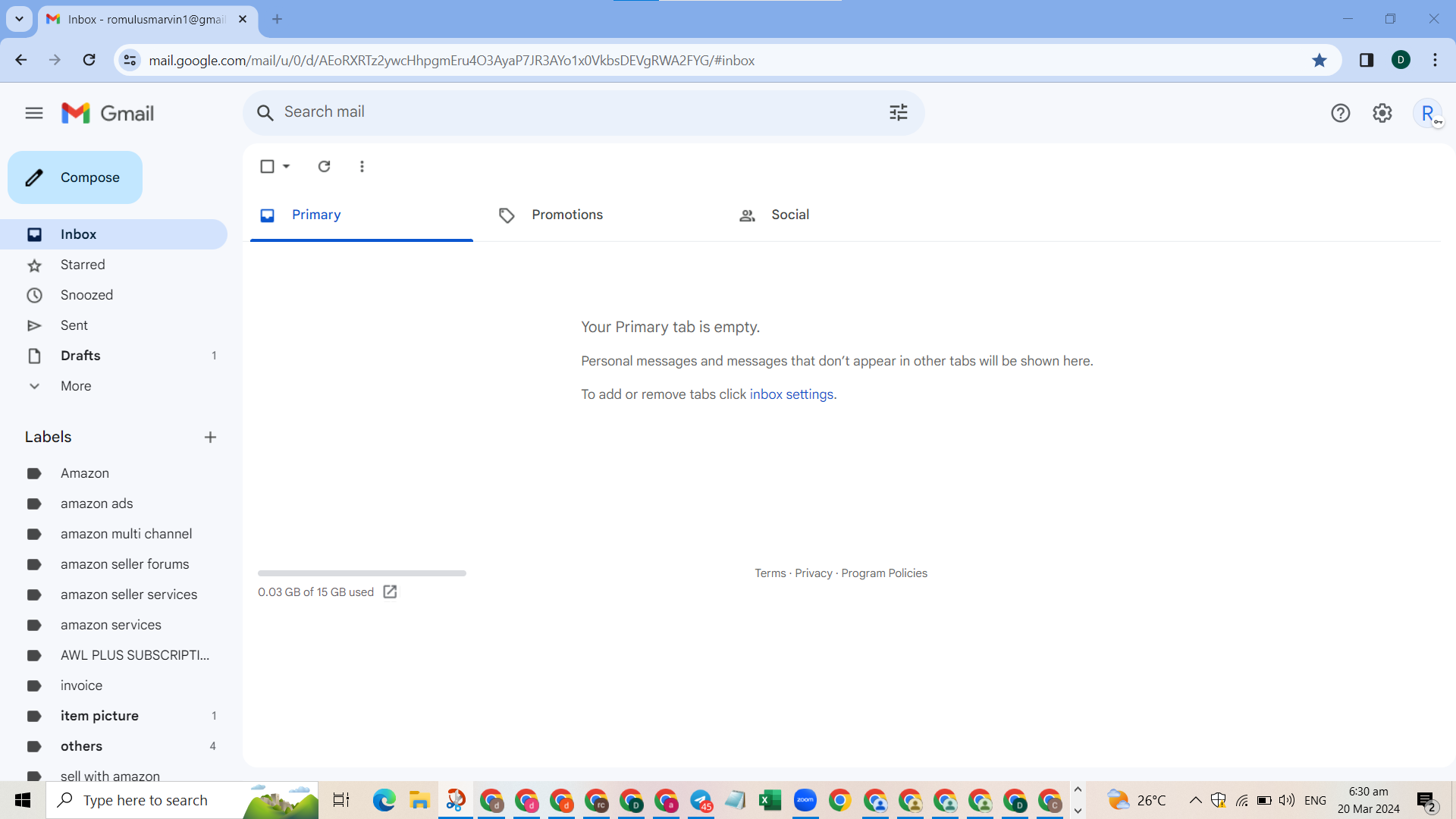Switch to the Social tab
The height and width of the screenshot is (819, 1456).
click(x=840, y=215)
